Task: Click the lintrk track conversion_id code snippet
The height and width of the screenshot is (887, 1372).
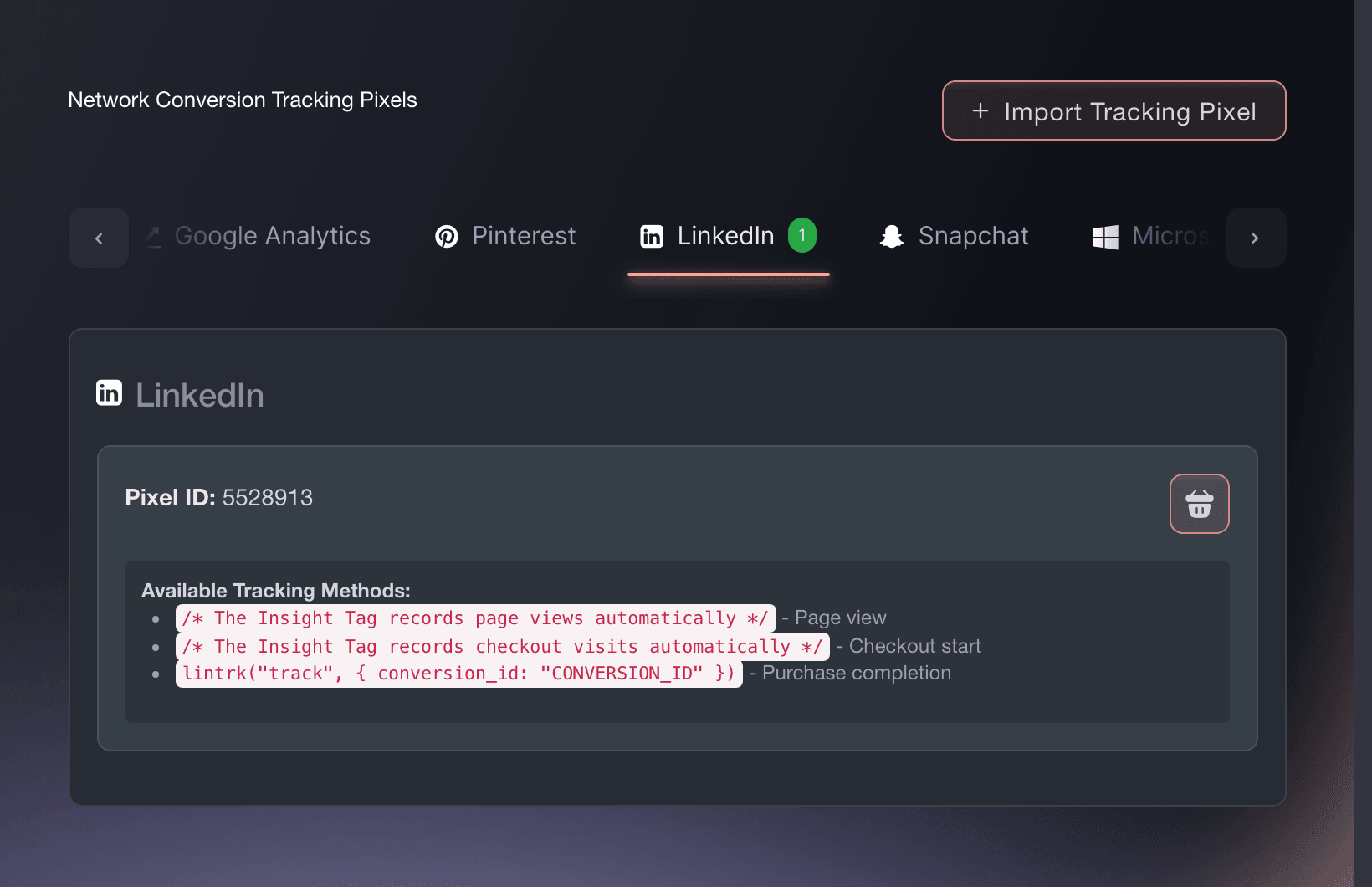Action: click(x=458, y=674)
